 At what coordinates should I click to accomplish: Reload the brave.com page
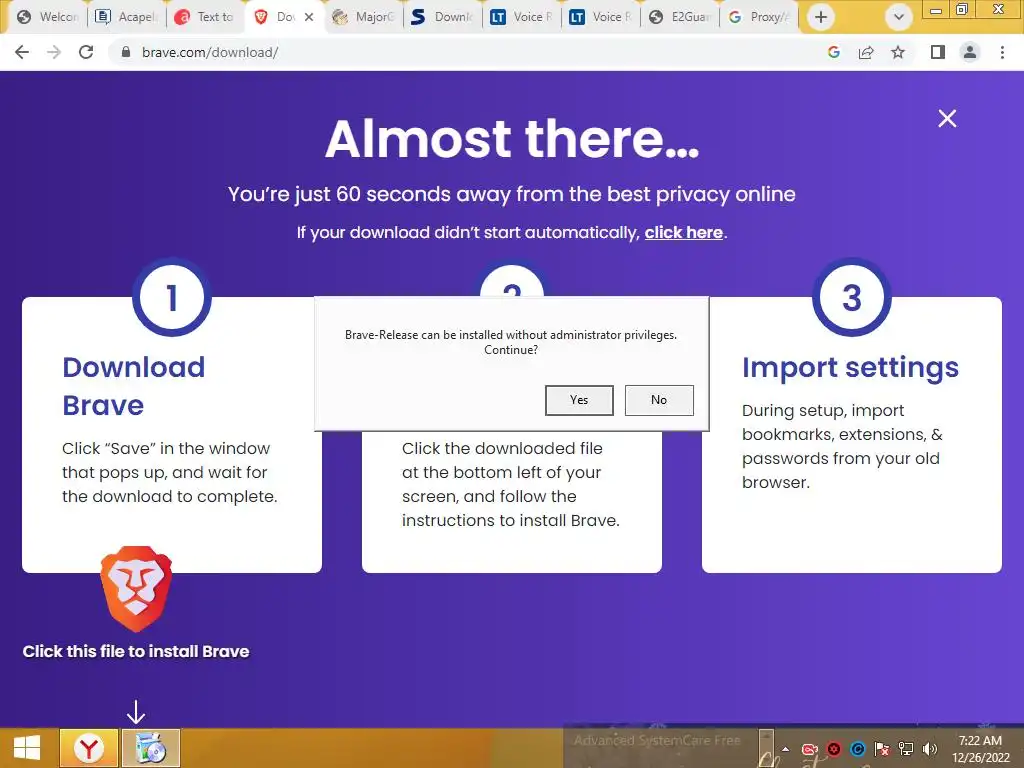click(x=86, y=52)
